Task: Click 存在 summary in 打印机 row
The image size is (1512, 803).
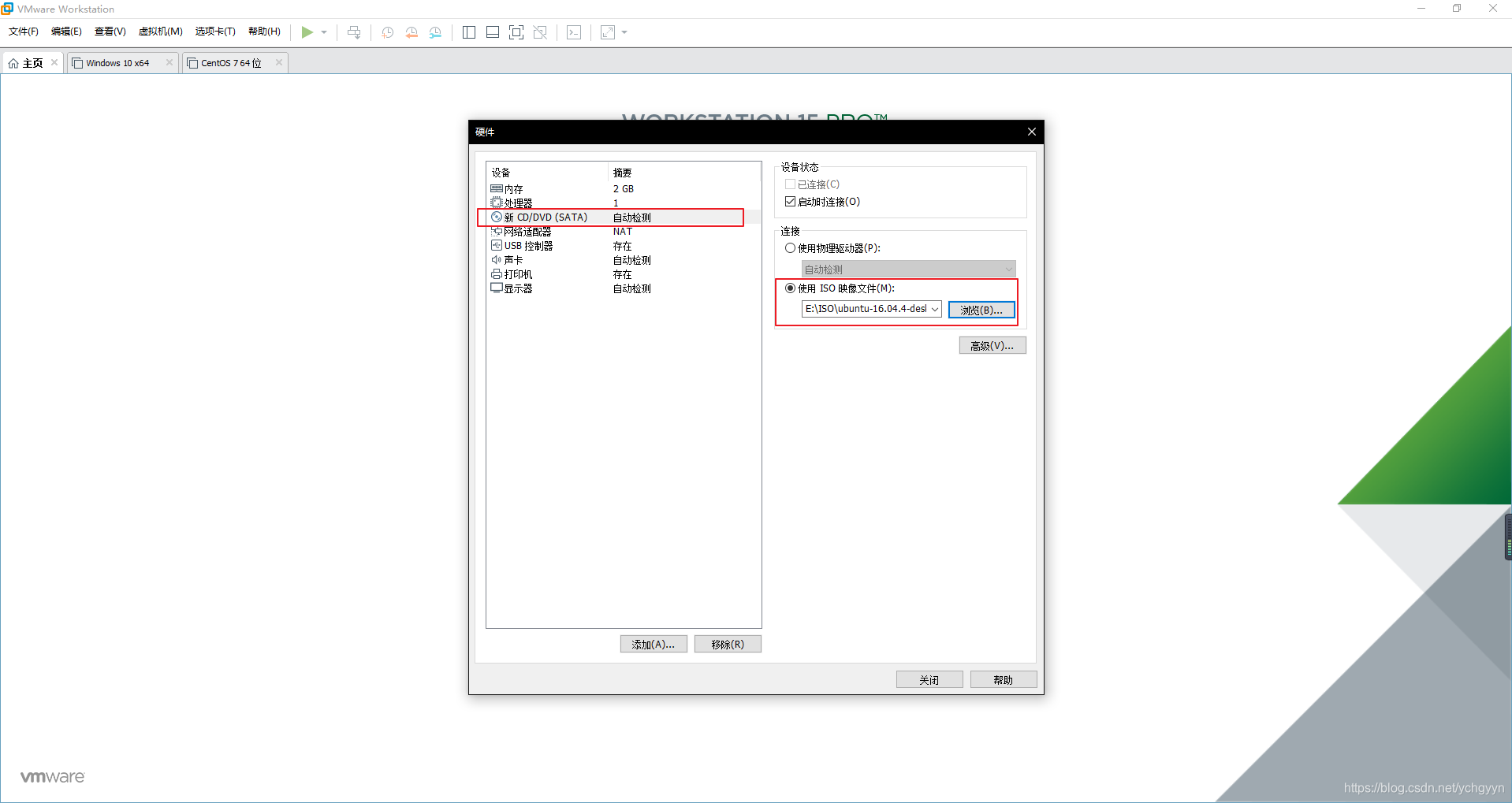Action: [623, 274]
